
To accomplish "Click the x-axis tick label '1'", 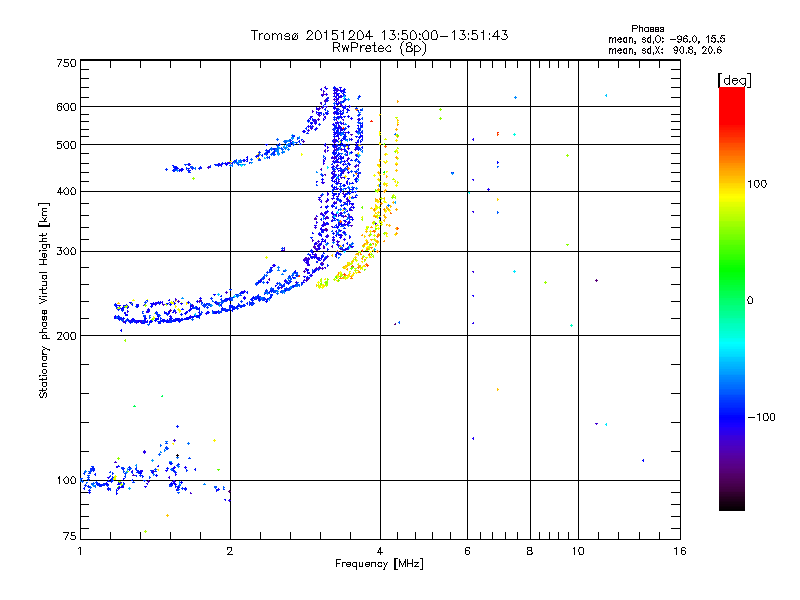I will tap(80, 551).
